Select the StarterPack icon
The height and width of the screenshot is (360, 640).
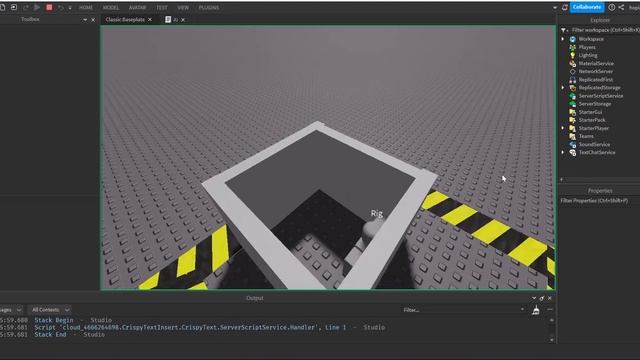coord(573,120)
